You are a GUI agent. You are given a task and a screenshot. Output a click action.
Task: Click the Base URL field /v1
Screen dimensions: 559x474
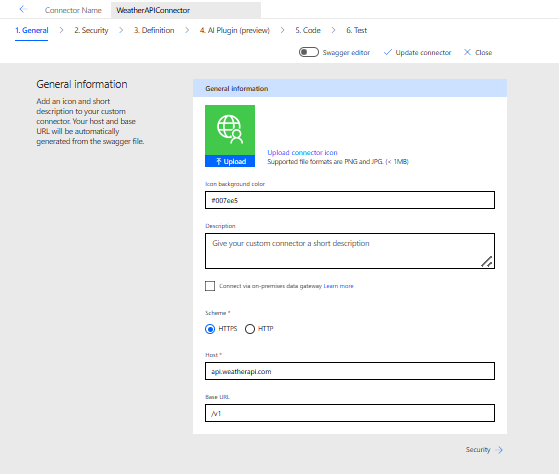(x=350, y=413)
